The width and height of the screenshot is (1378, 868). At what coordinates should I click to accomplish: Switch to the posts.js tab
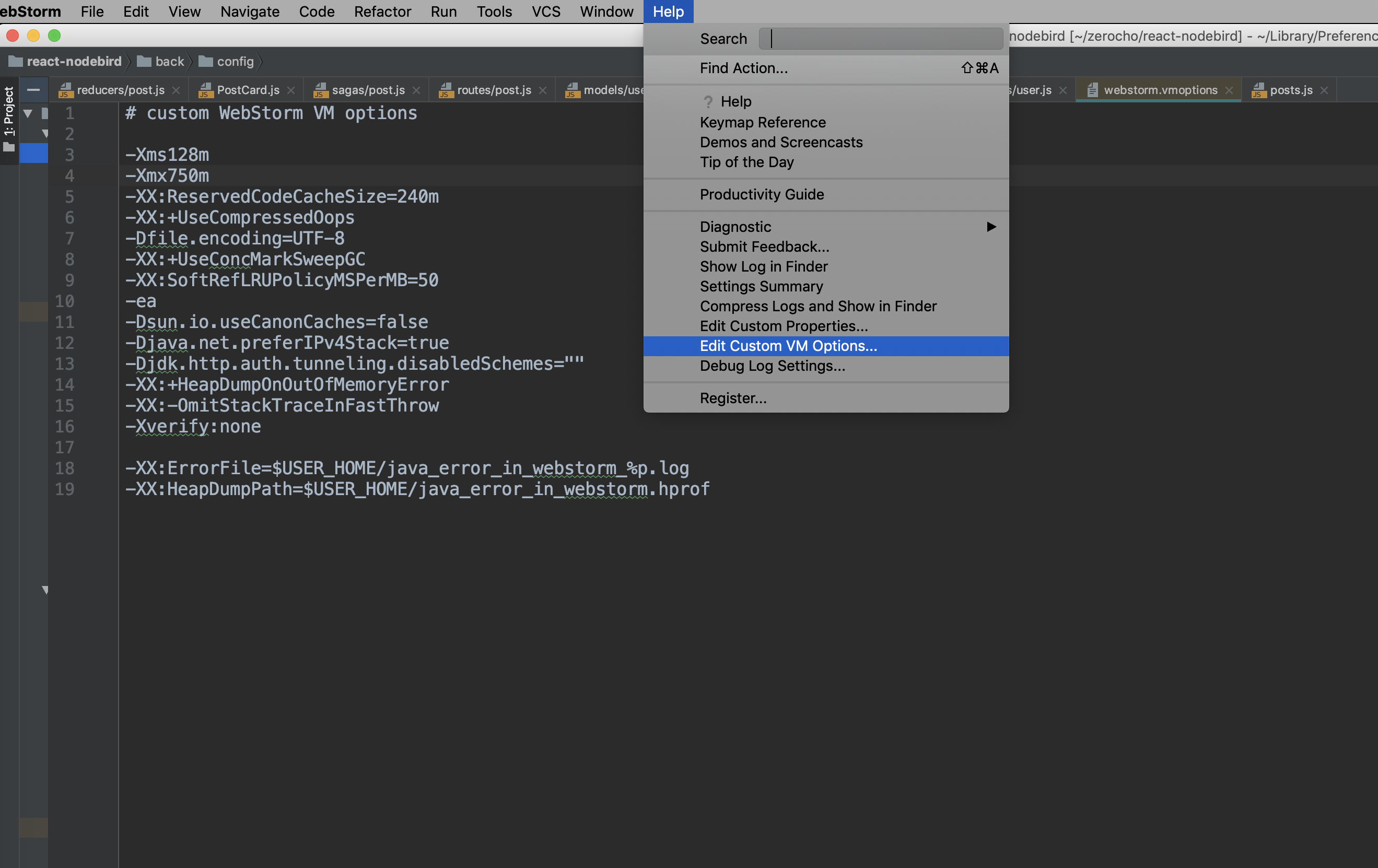pos(1290,90)
